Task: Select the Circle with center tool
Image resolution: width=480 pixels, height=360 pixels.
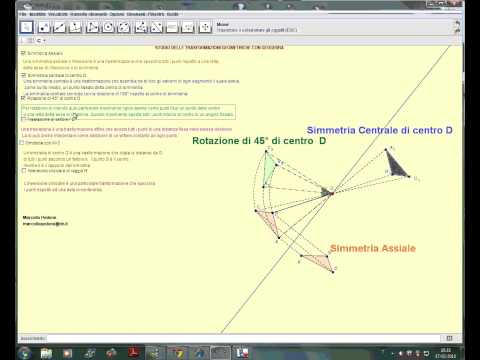Action: (108, 27)
